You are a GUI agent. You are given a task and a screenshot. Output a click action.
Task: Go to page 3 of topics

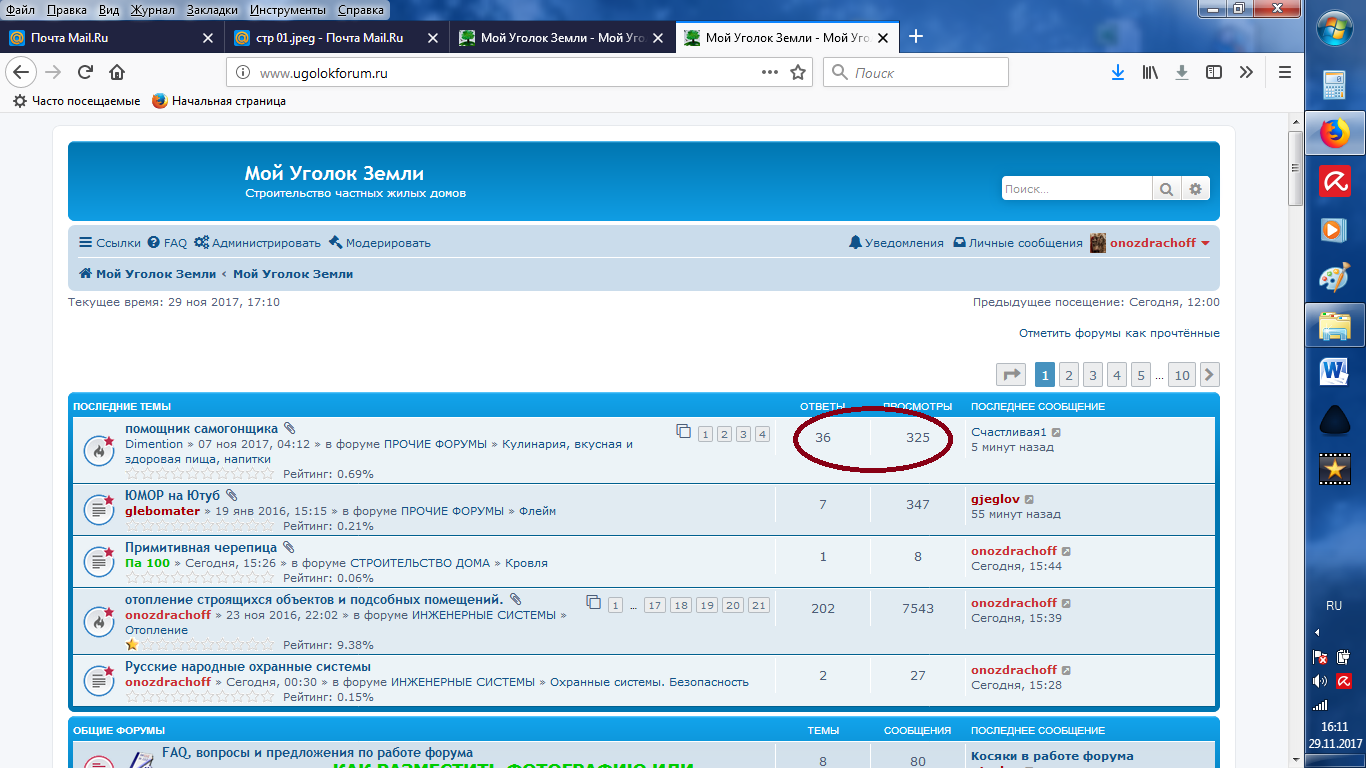1093,375
